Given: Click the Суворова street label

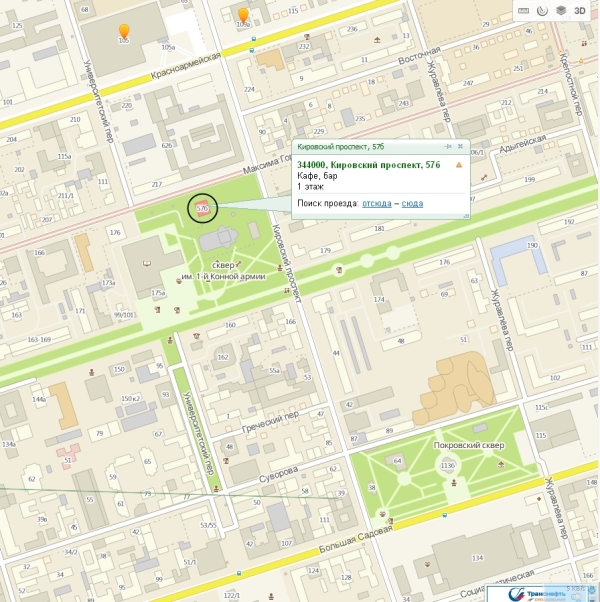Looking at the screenshot, I should coord(278,475).
